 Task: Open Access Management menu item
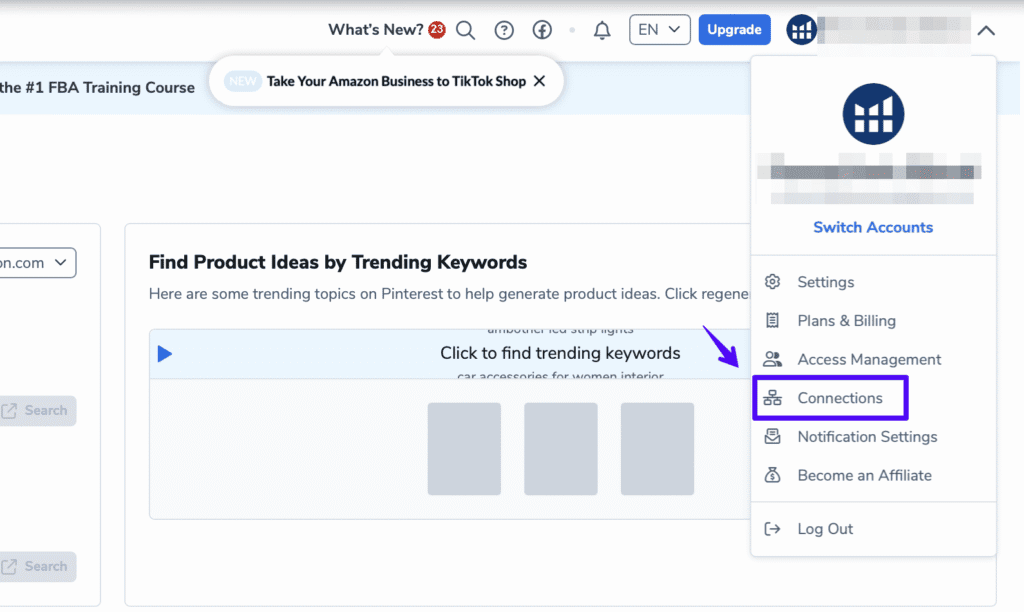pos(868,359)
